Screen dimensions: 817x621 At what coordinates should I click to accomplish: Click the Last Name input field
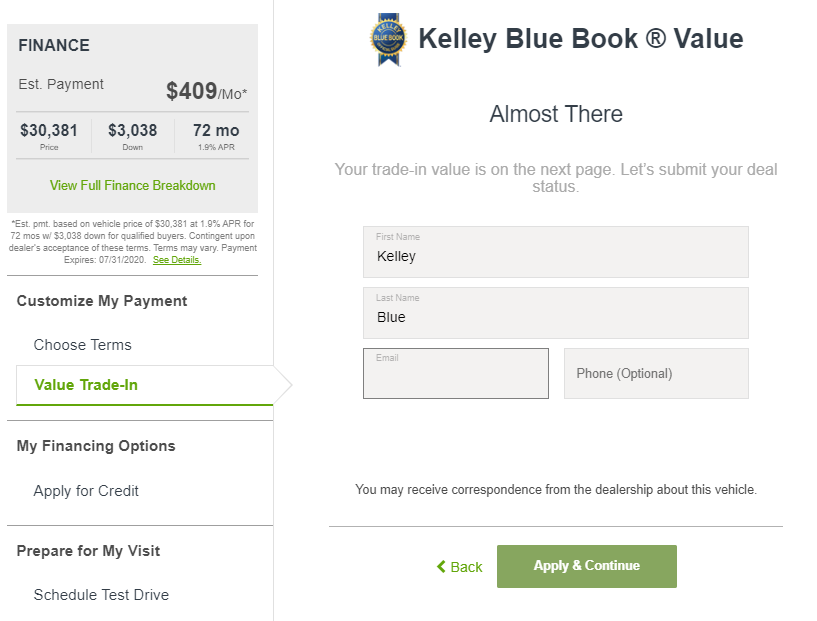tap(555, 313)
